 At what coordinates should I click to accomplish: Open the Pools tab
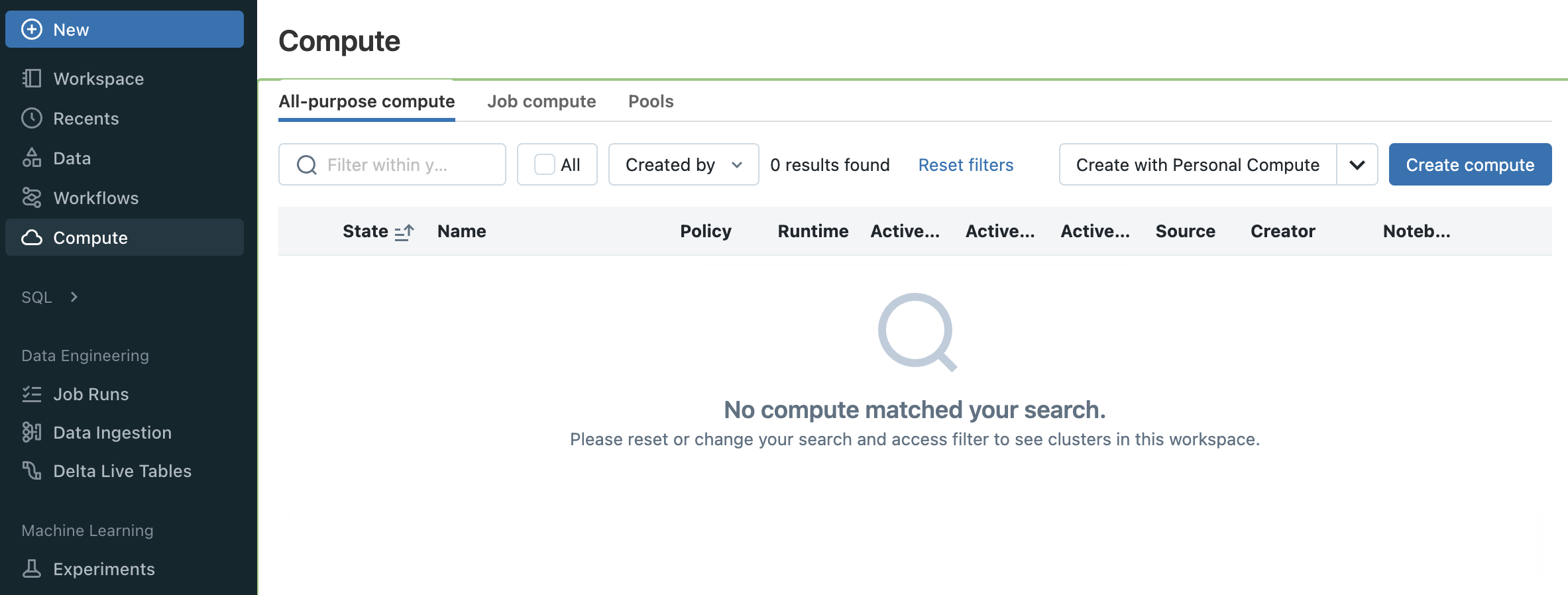(x=651, y=101)
